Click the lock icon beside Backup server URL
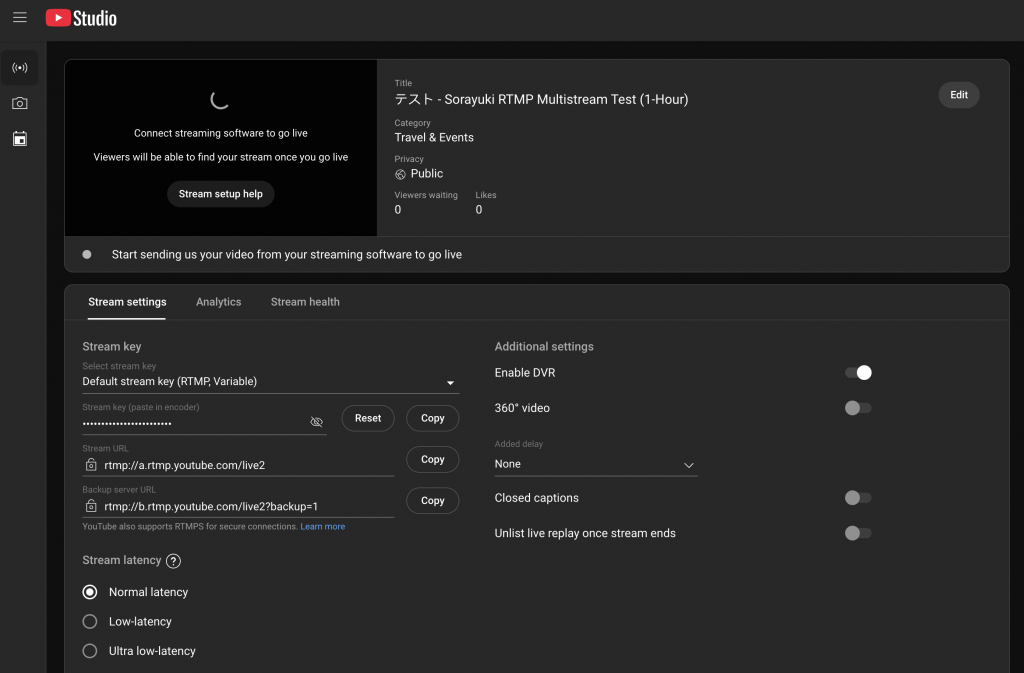1024x673 pixels. [91, 506]
